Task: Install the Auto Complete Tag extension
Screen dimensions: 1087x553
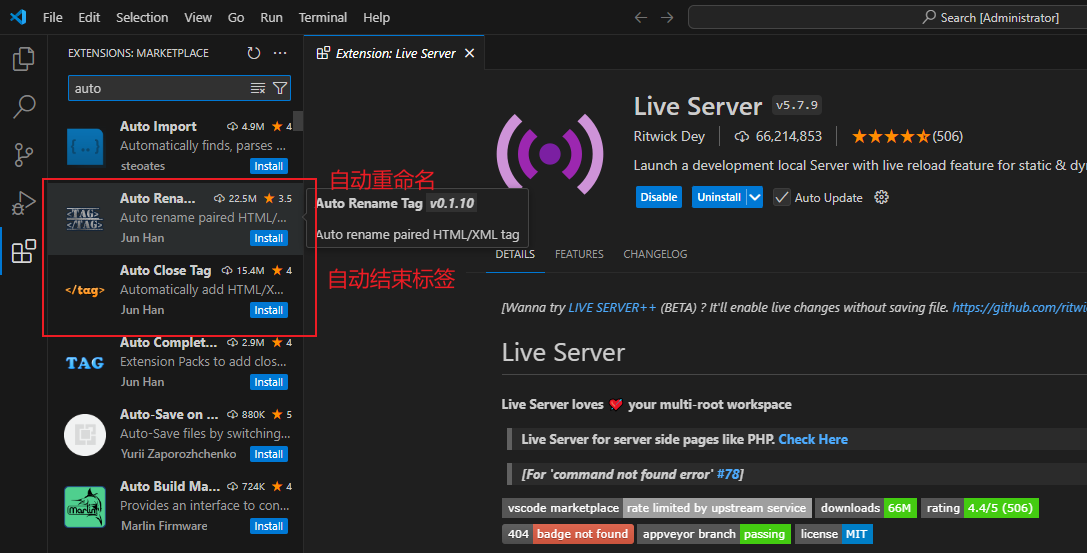Action: coord(268,383)
